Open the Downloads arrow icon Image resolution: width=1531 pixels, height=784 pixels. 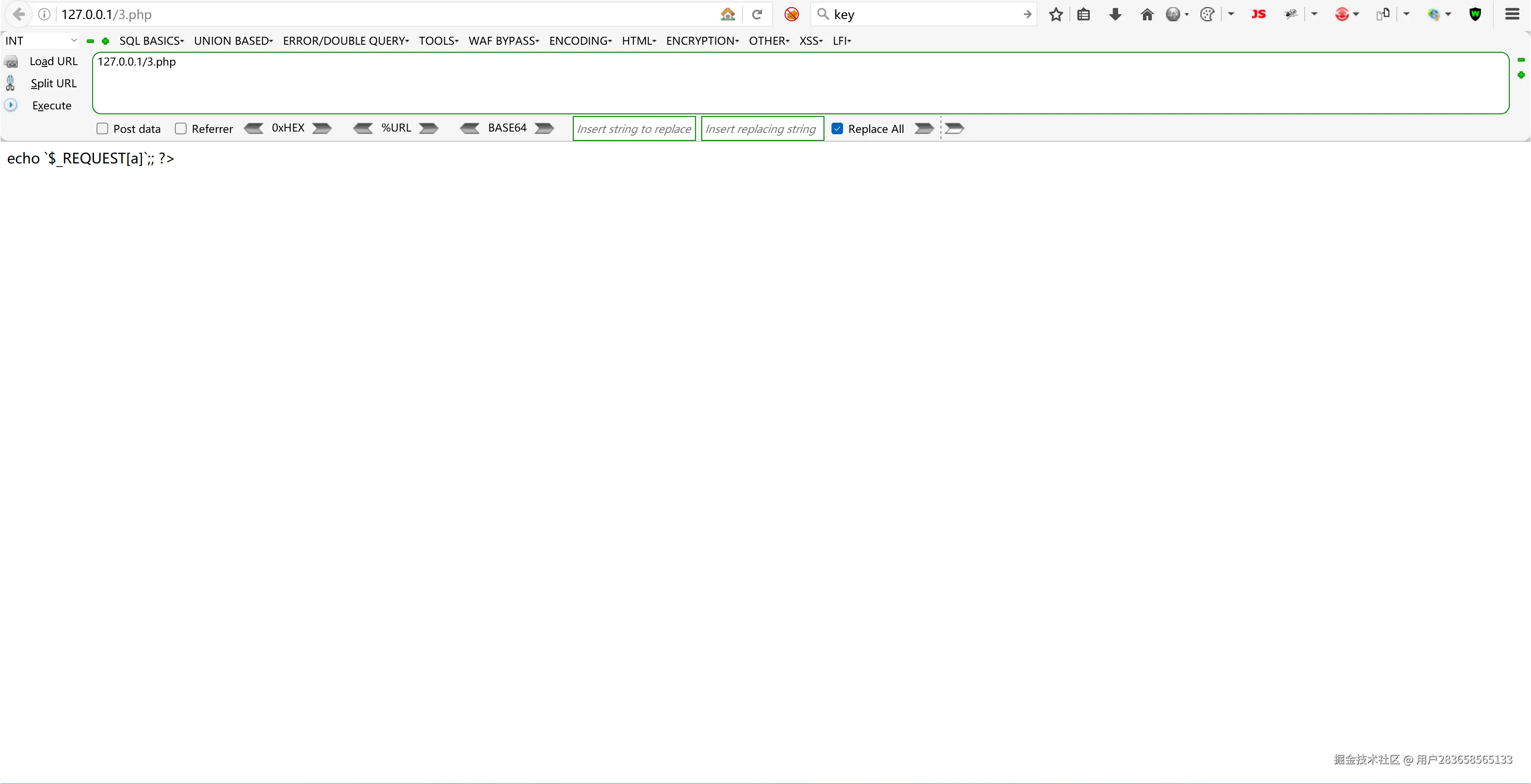click(x=1115, y=14)
